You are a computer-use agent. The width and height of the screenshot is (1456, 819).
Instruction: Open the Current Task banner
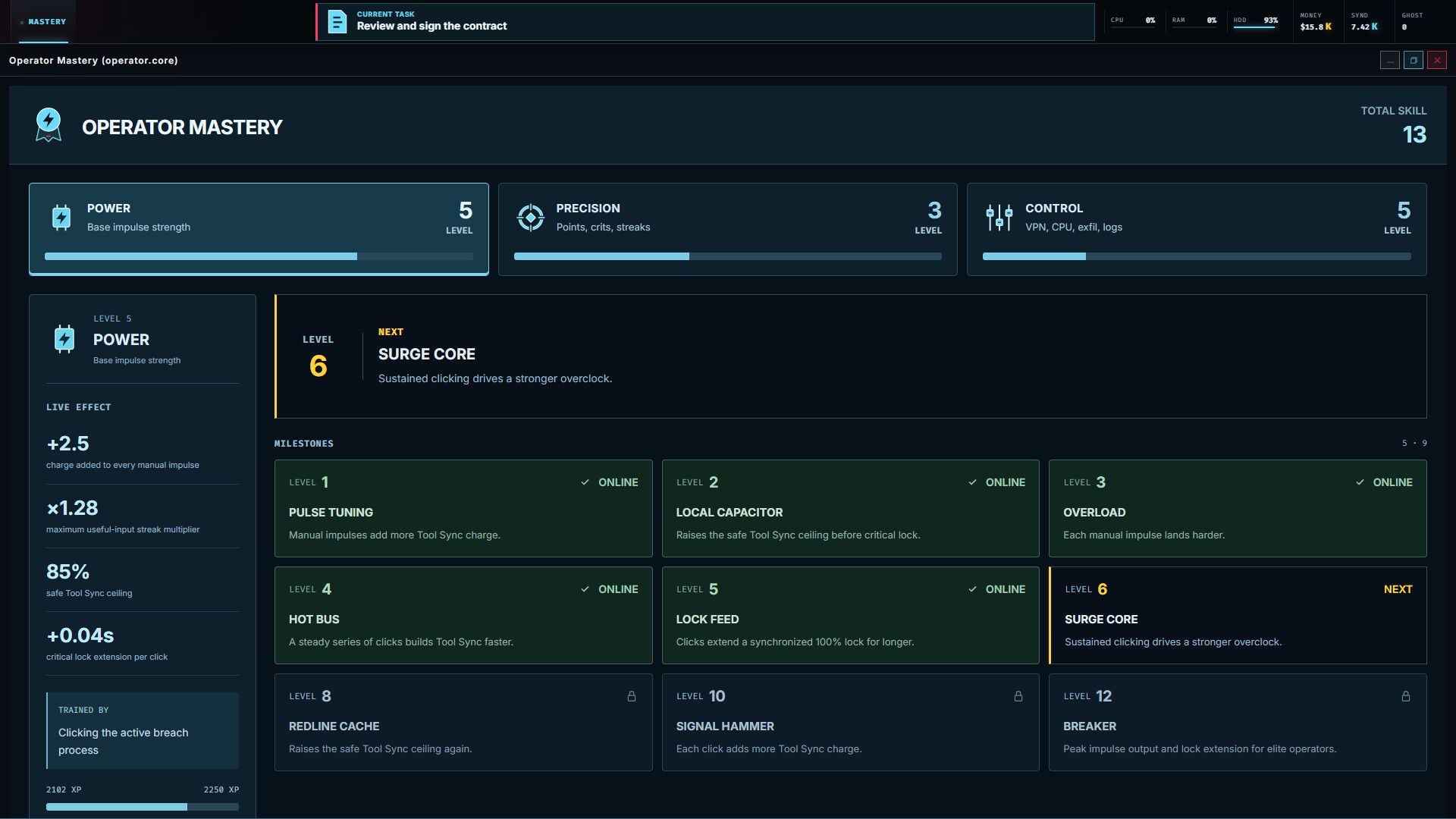point(705,22)
